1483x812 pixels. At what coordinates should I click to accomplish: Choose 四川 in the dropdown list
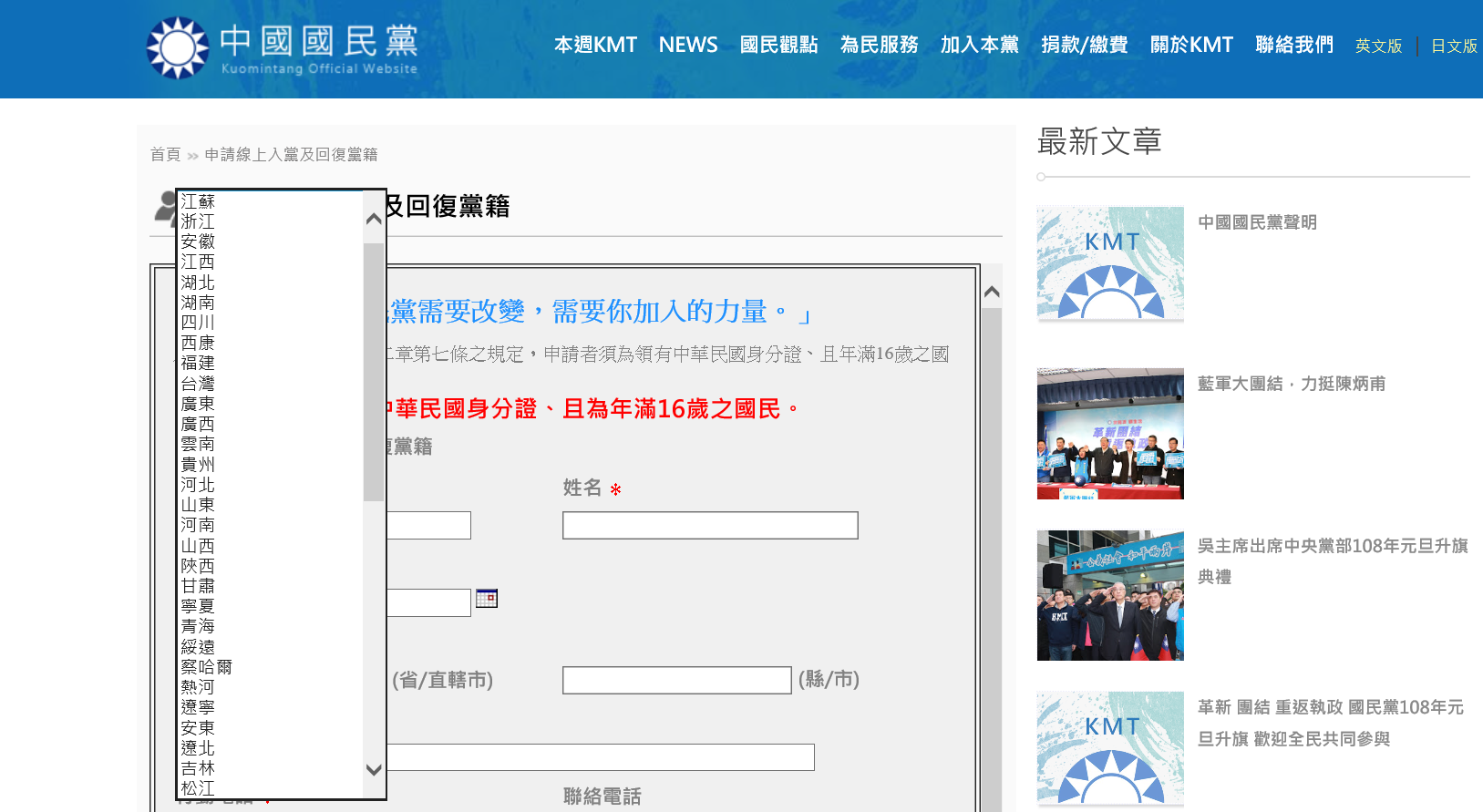198,323
